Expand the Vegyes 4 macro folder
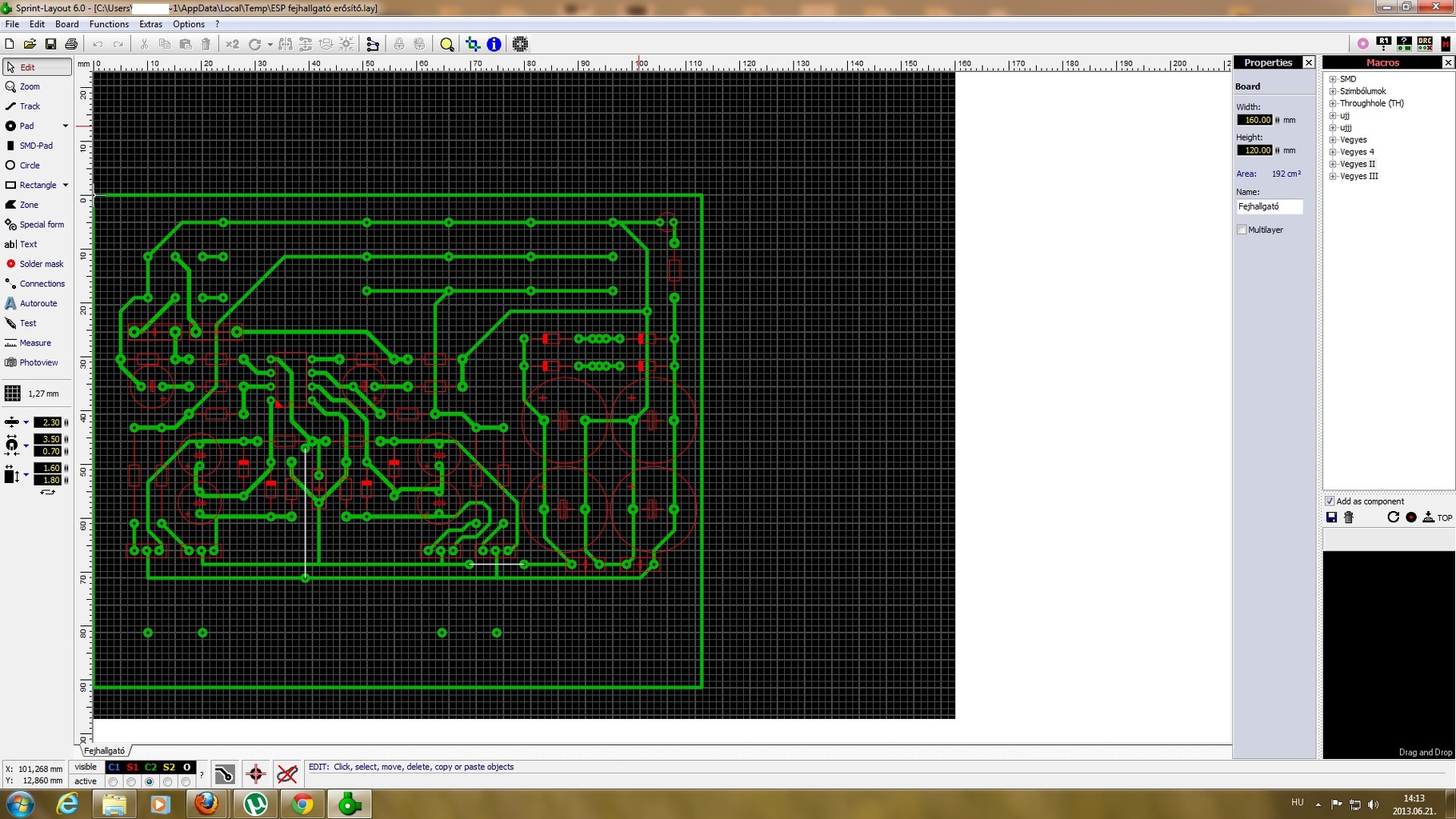Screen dimensions: 1456x819 pos(1333,152)
